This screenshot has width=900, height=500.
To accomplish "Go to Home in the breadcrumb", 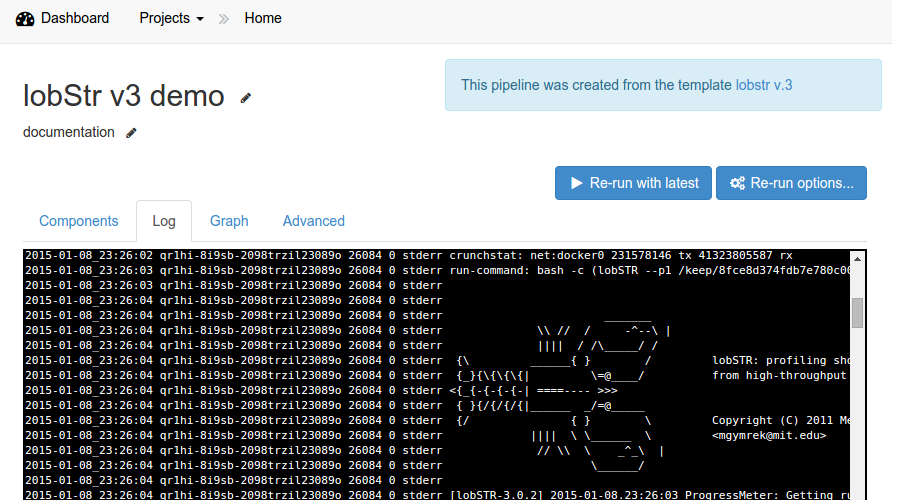I will click(x=263, y=18).
